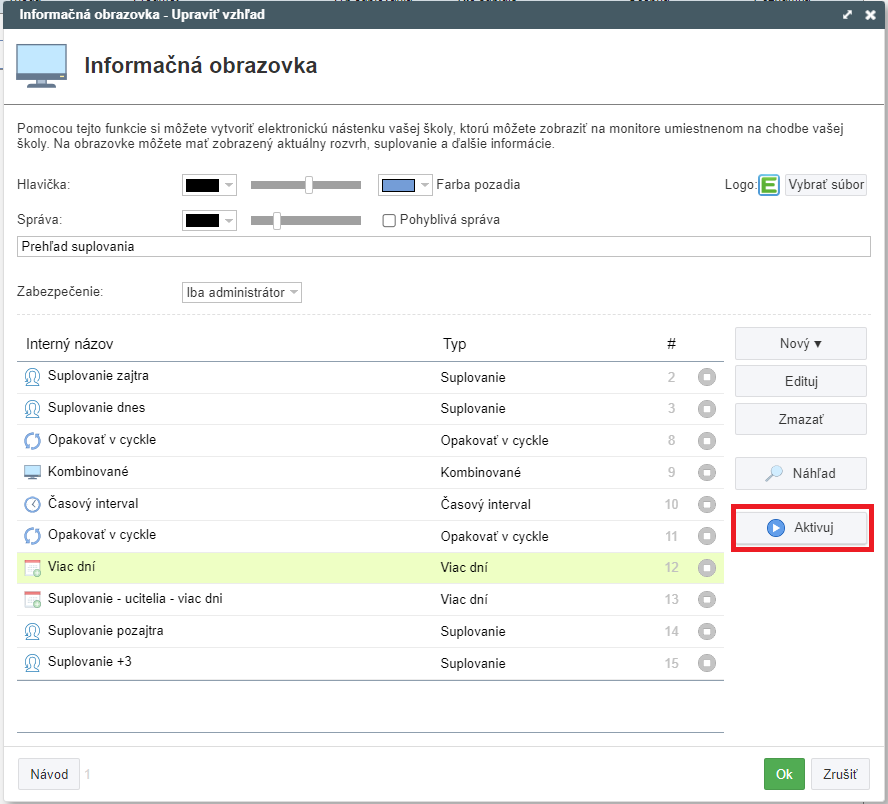The height and width of the screenshot is (804, 888).
Task: Toggle status circle for Suplovanie pozajtra
Action: pos(706,631)
